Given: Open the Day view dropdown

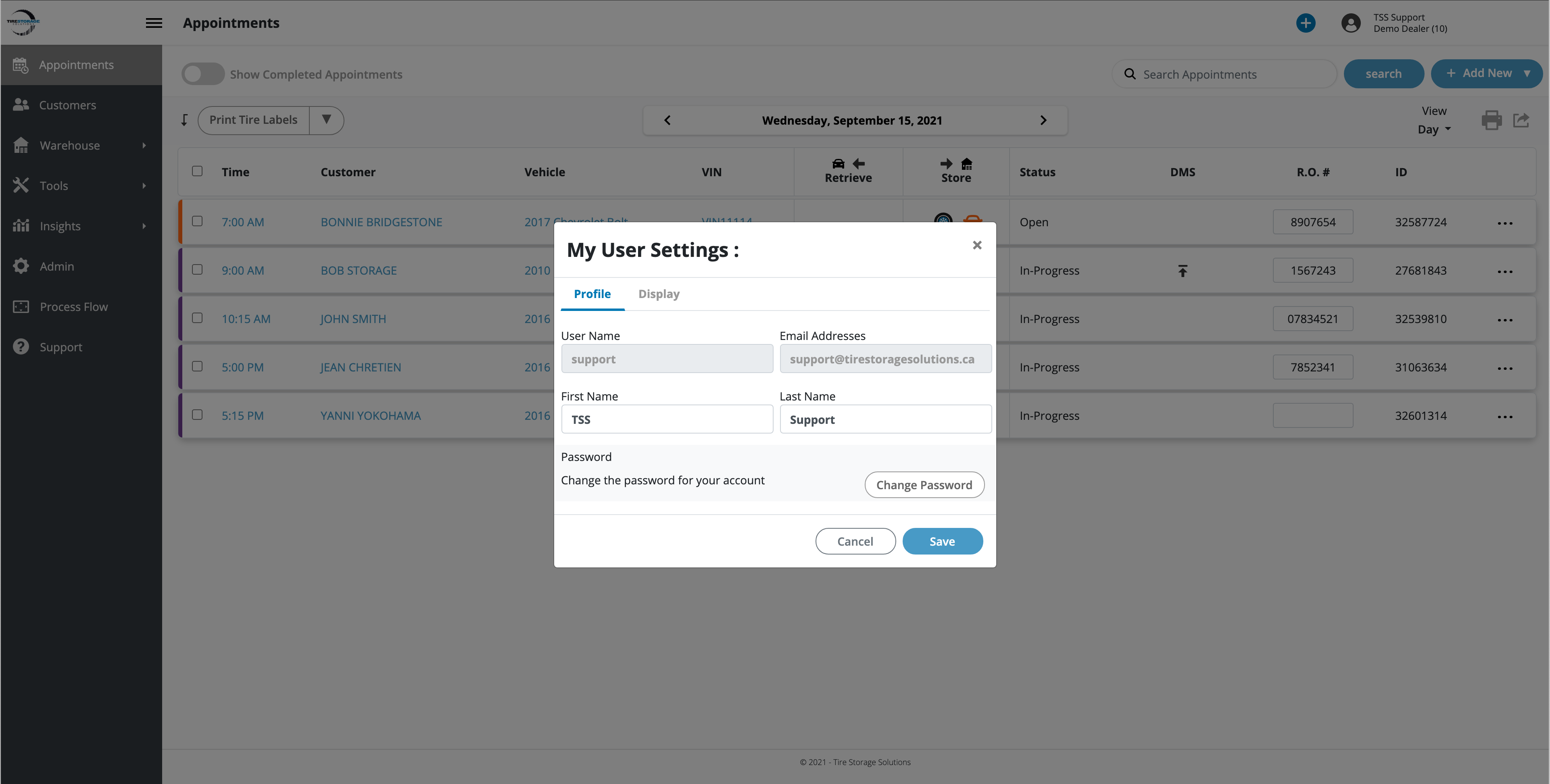Looking at the screenshot, I should (1434, 129).
